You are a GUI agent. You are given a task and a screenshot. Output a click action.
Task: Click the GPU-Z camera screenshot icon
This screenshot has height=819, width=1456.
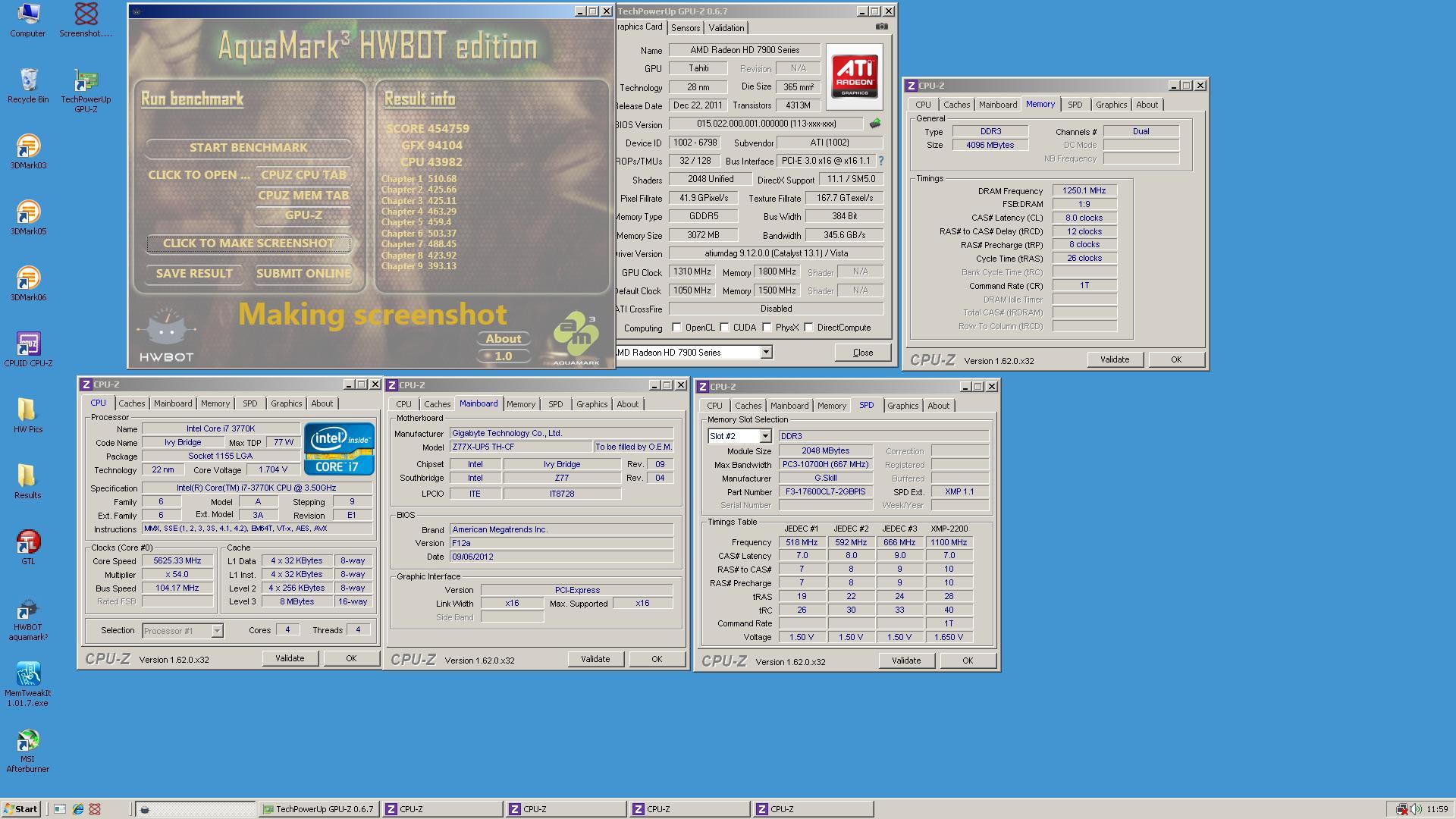pos(881,27)
